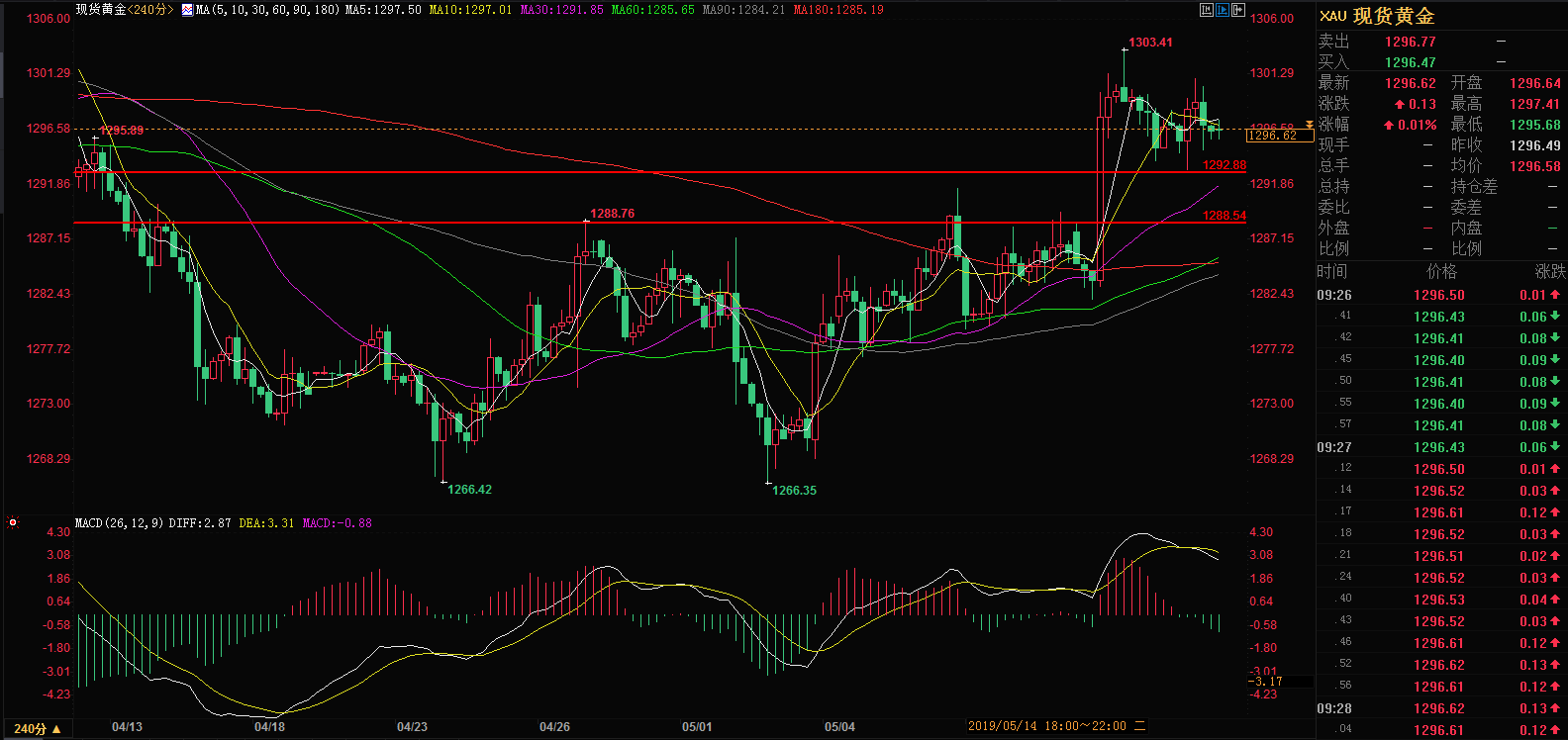Click the 1303.41 high price label
The height and width of the screenshot is (740, 1568).
[x=1150, y=43]
